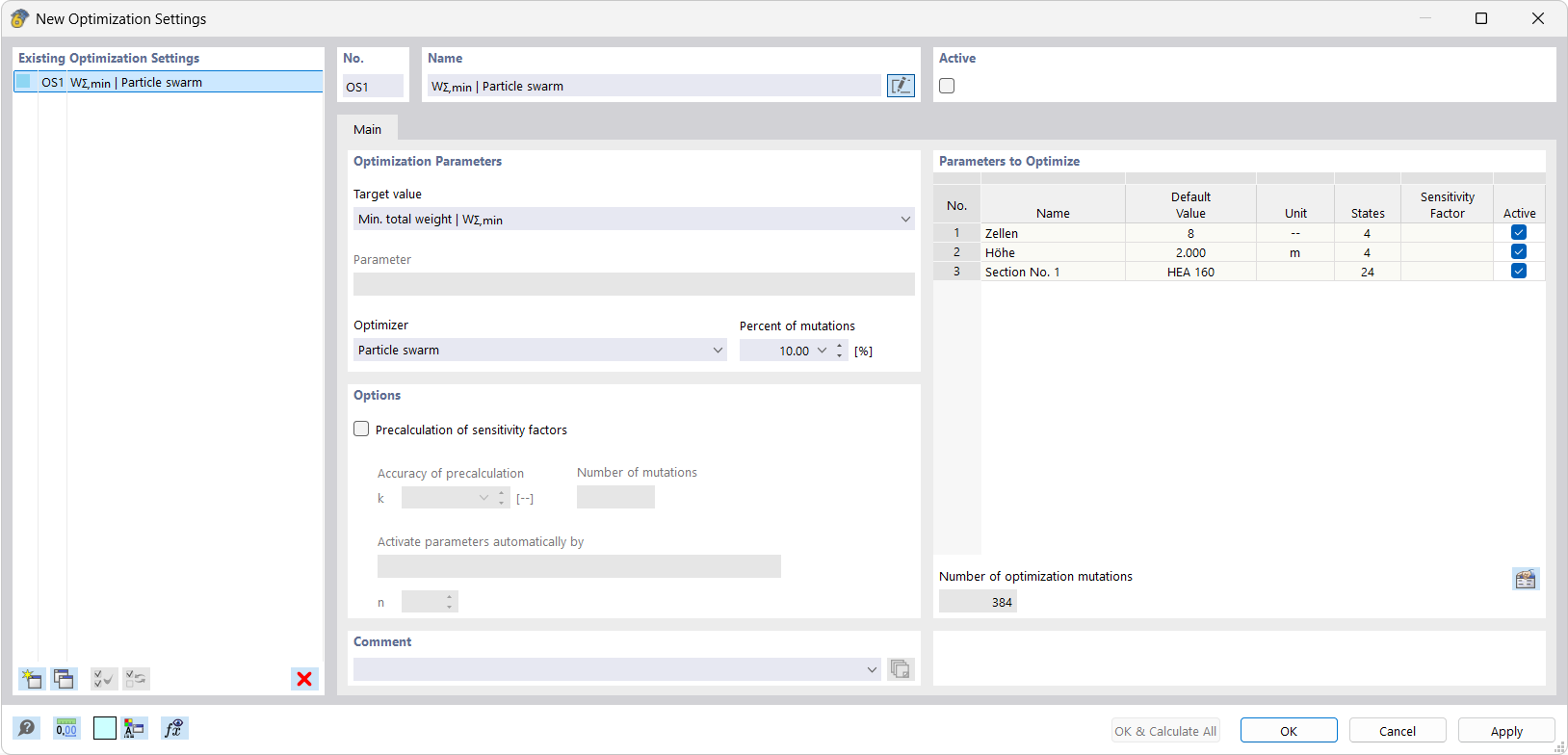Click the States value 24 cell
This screenshot has width=1568, height=755.
1367,272
